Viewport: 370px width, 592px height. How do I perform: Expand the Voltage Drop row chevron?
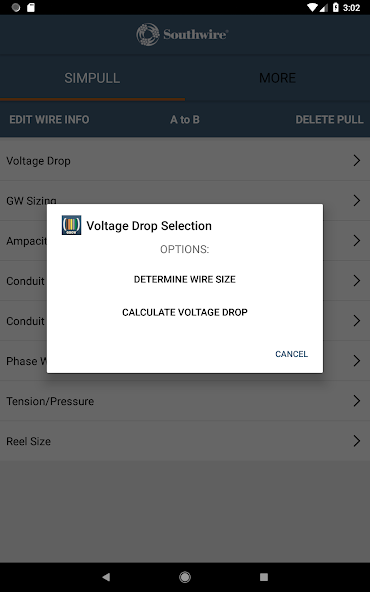tap(356, 160)
